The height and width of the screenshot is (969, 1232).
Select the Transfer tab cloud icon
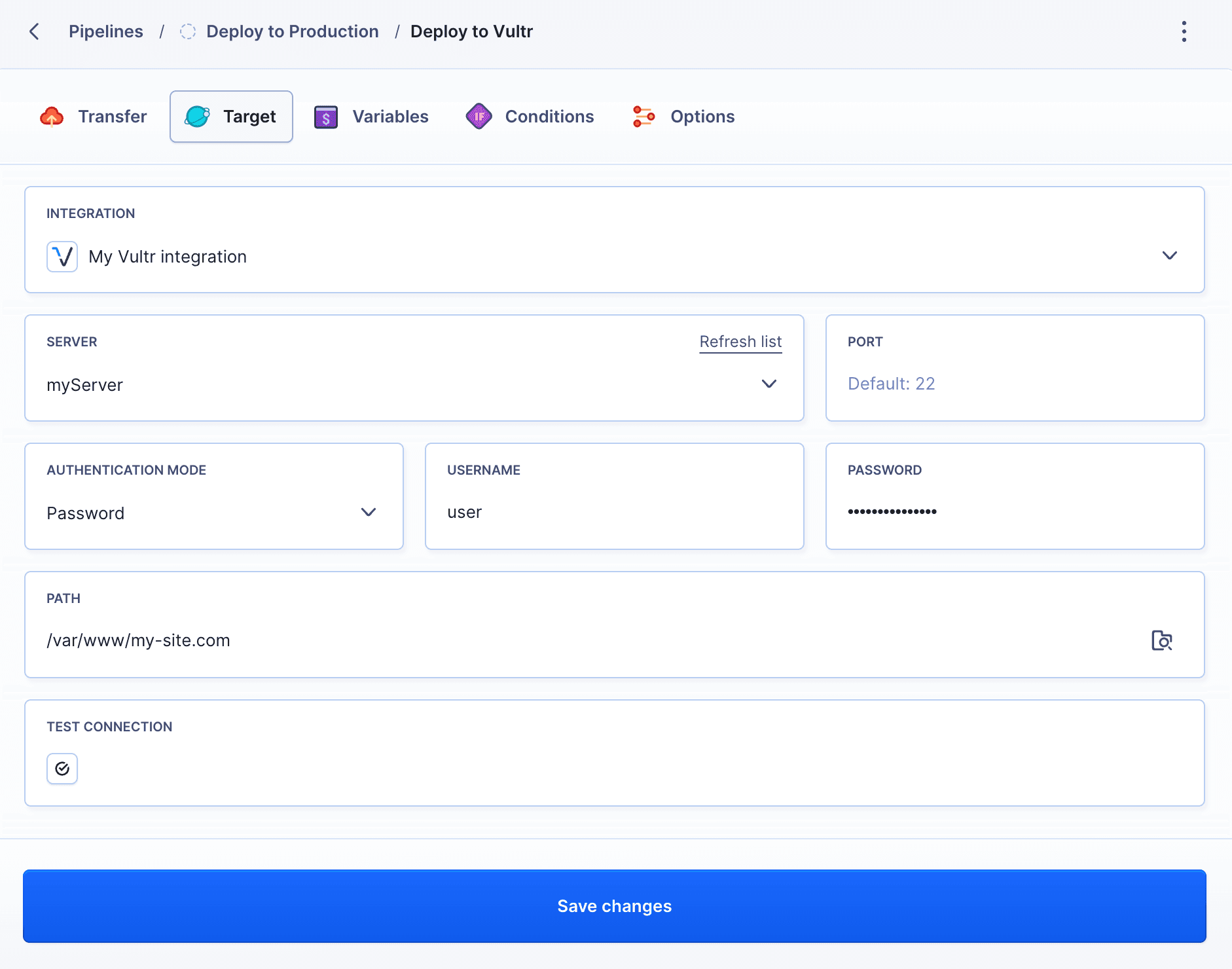tap(52, 116)
